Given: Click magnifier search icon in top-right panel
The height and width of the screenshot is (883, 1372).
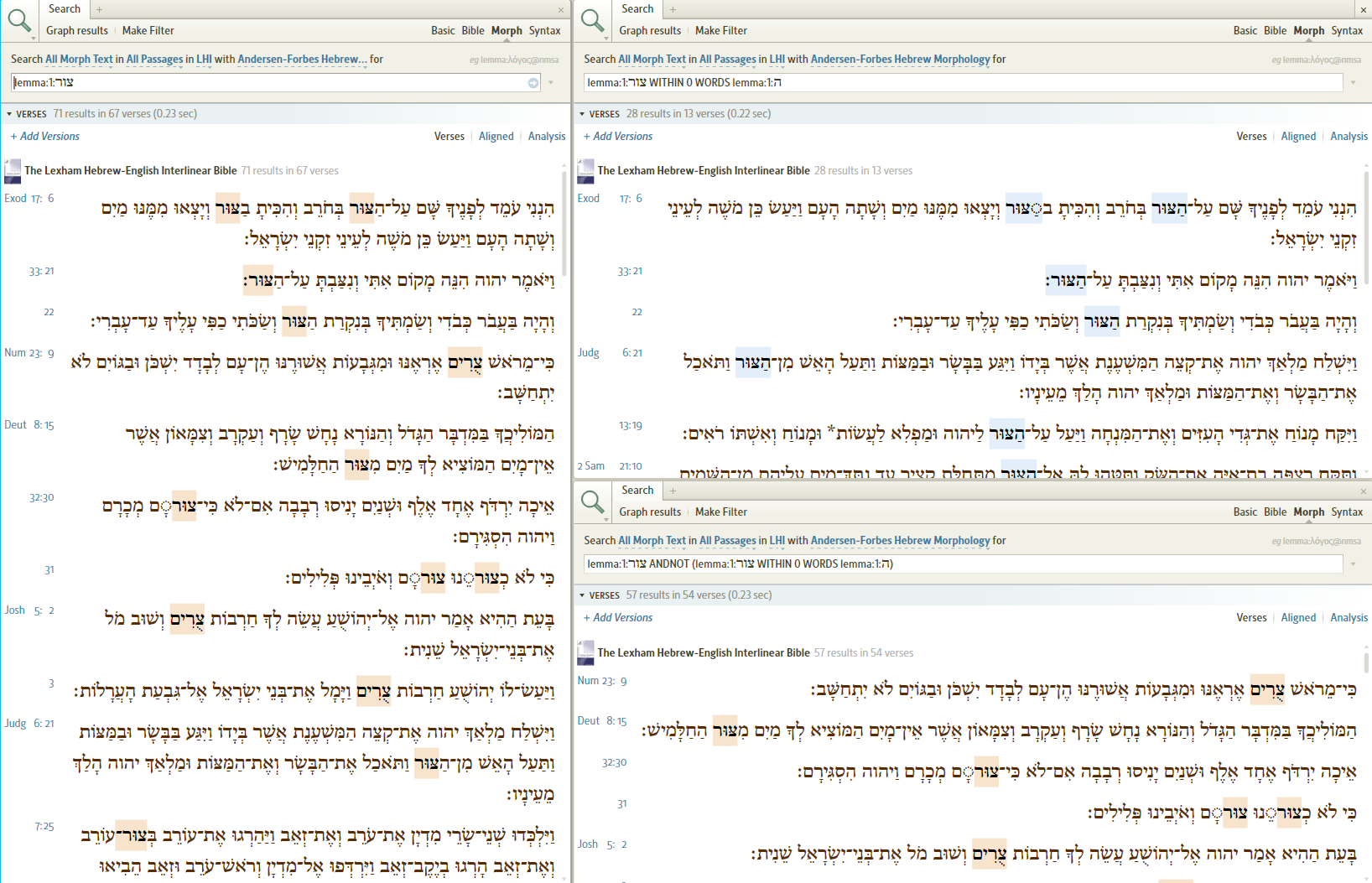Looking at the screenshot, I should coord(592,20).
